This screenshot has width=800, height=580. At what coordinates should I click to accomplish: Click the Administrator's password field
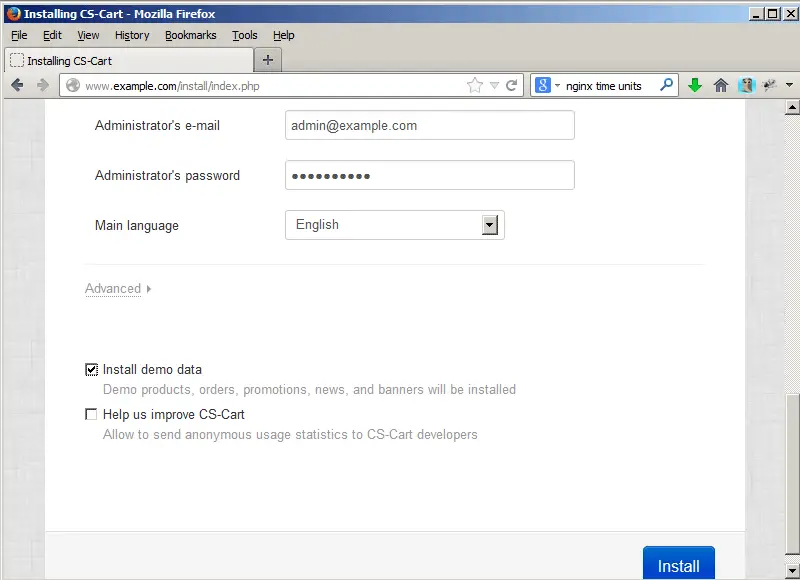point(430,175)
